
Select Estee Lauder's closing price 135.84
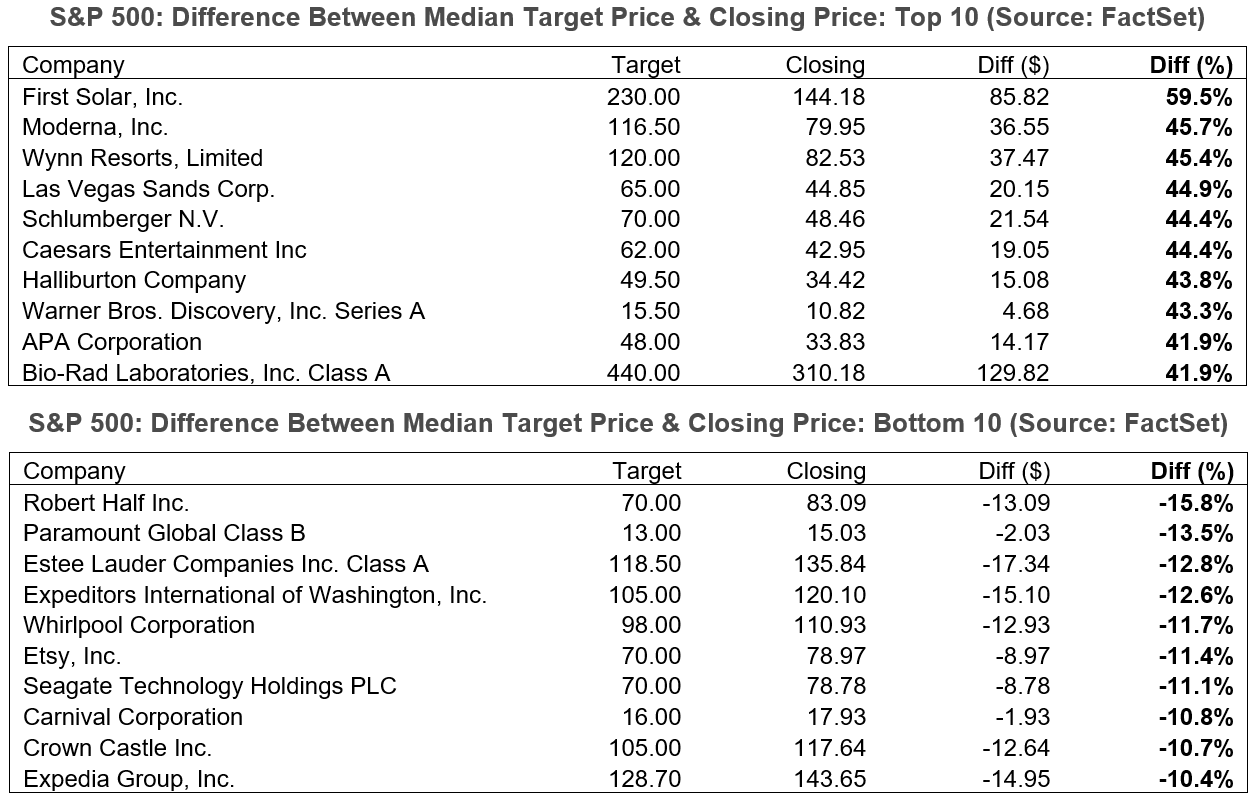(x=831, y=564)
